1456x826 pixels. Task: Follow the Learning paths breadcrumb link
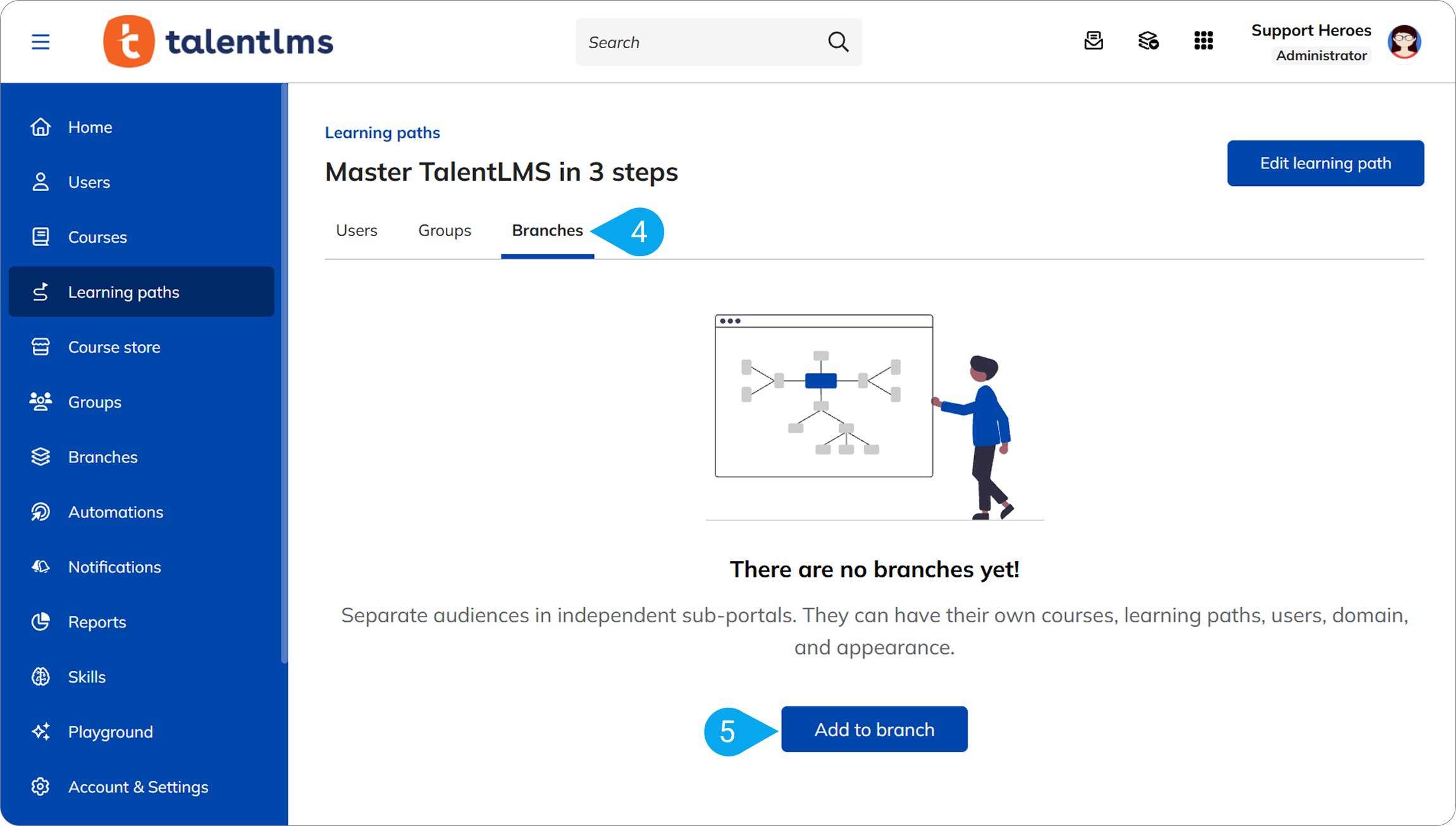pyautogui.click(x=382, y=132)
